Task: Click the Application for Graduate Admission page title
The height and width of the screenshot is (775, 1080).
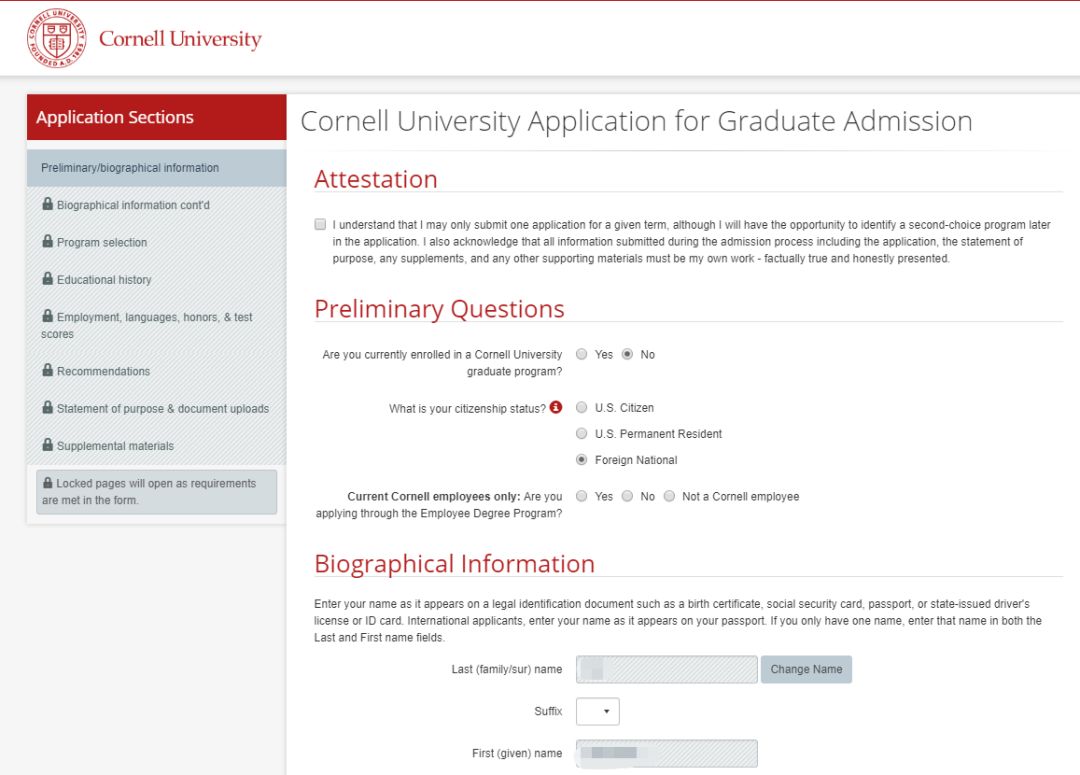Action: (636, 121)
